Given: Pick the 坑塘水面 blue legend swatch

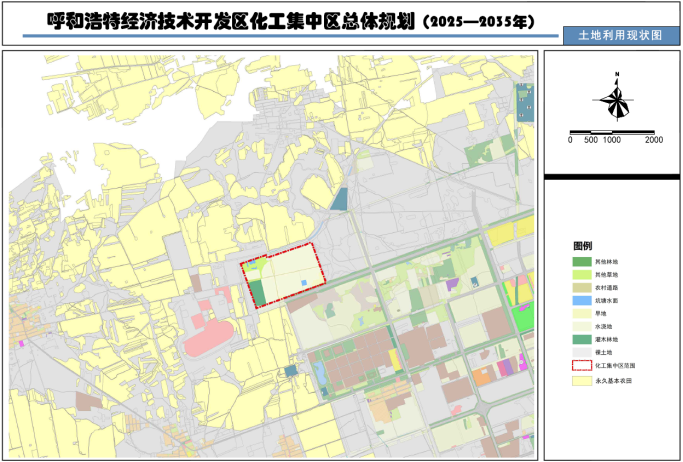Looking at the screenshot, I should click(580, 301).
